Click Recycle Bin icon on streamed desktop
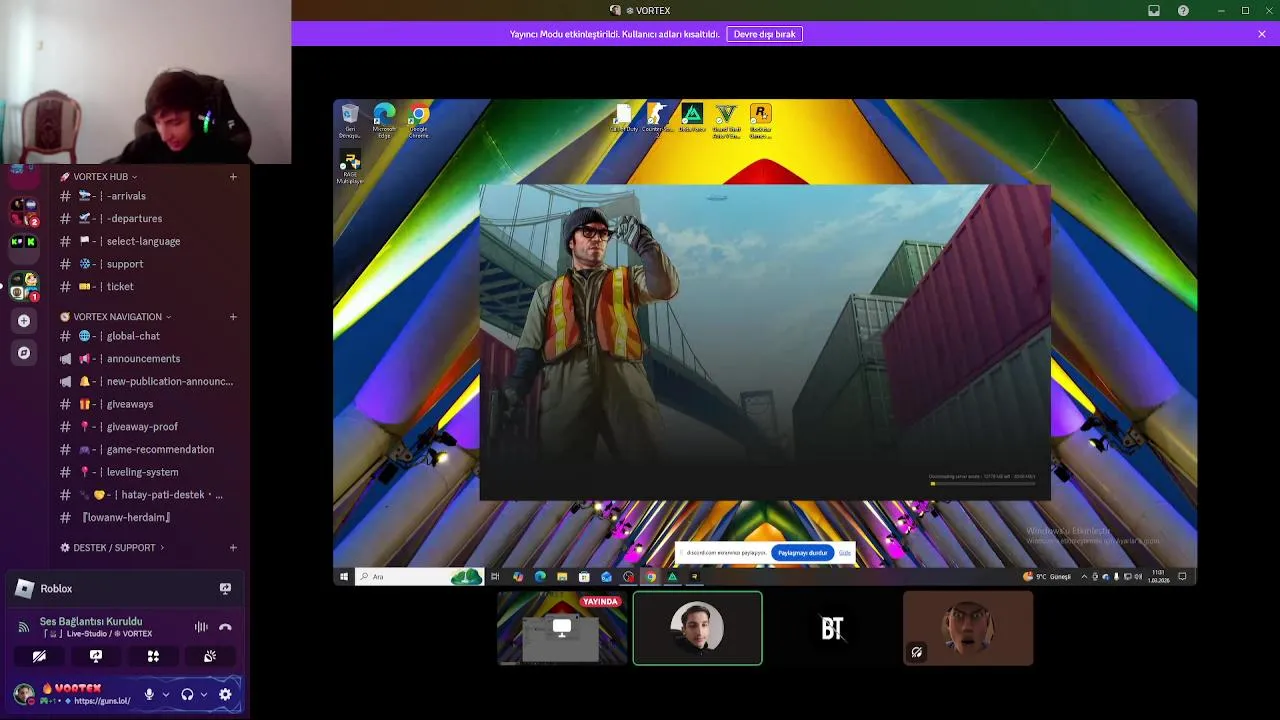Viewport: 1280px width, 720px height. click(350, 121)
